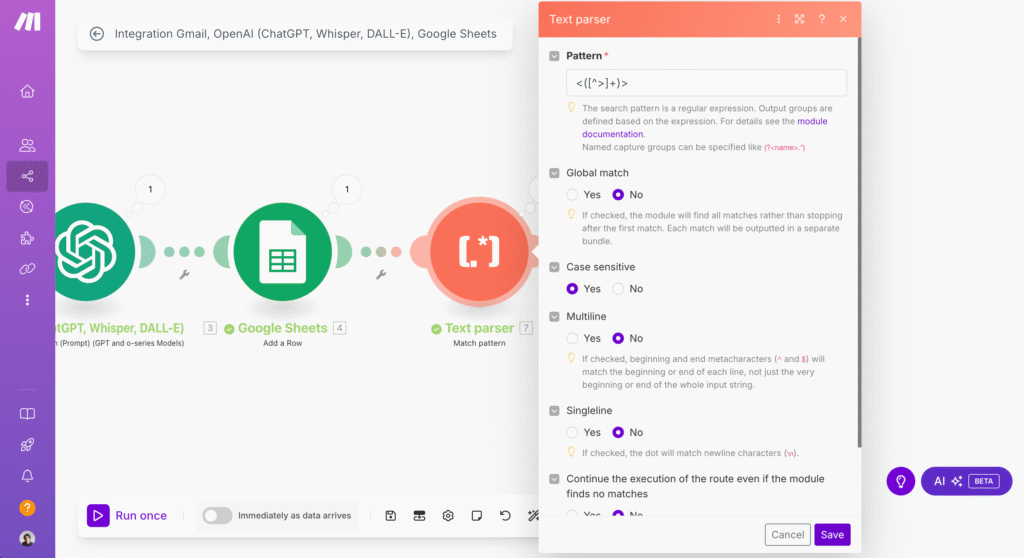
Task: Select the OpenAI ChatGPT module
Action: click(86, 252)
